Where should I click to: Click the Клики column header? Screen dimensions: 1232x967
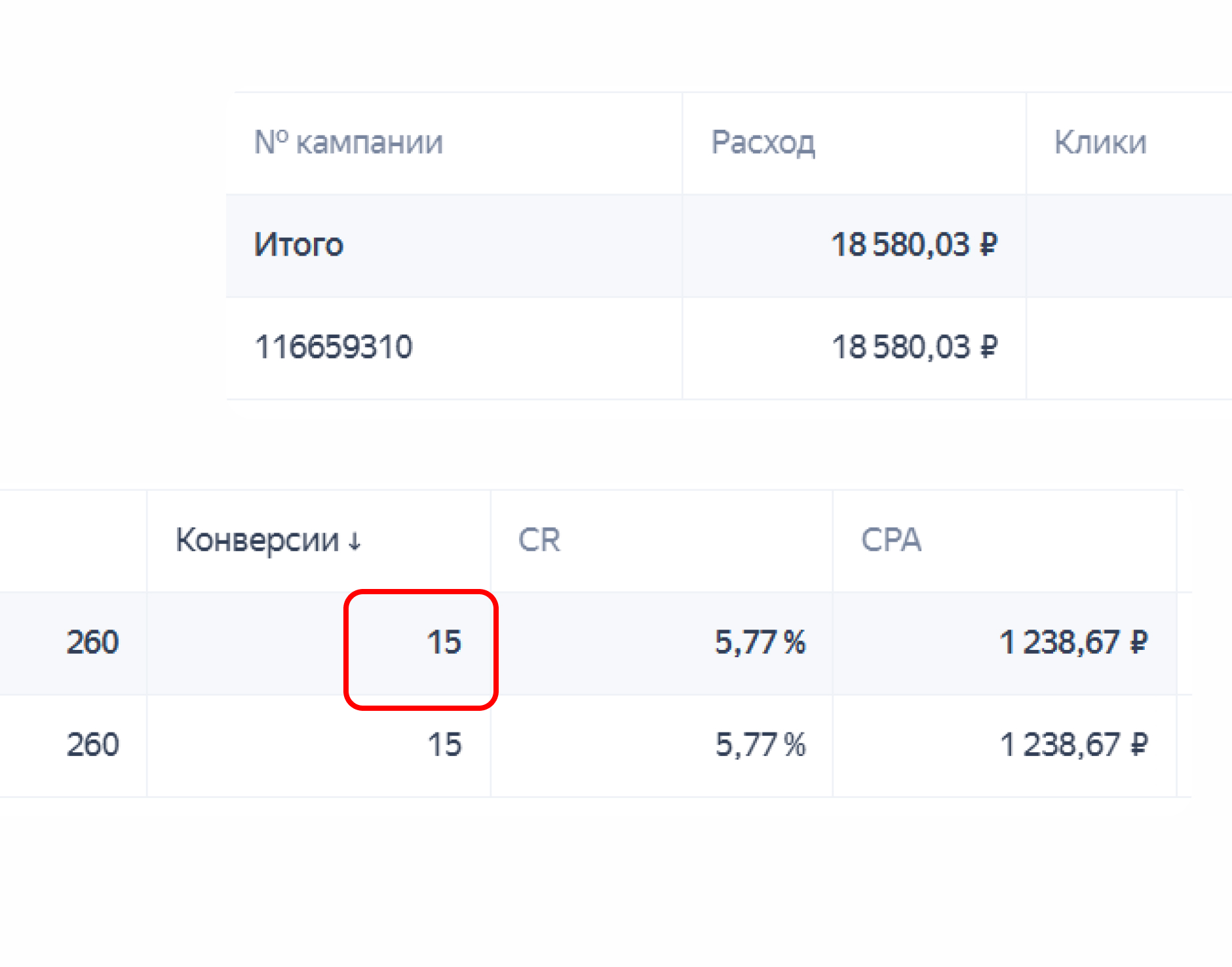(1100, 142)
